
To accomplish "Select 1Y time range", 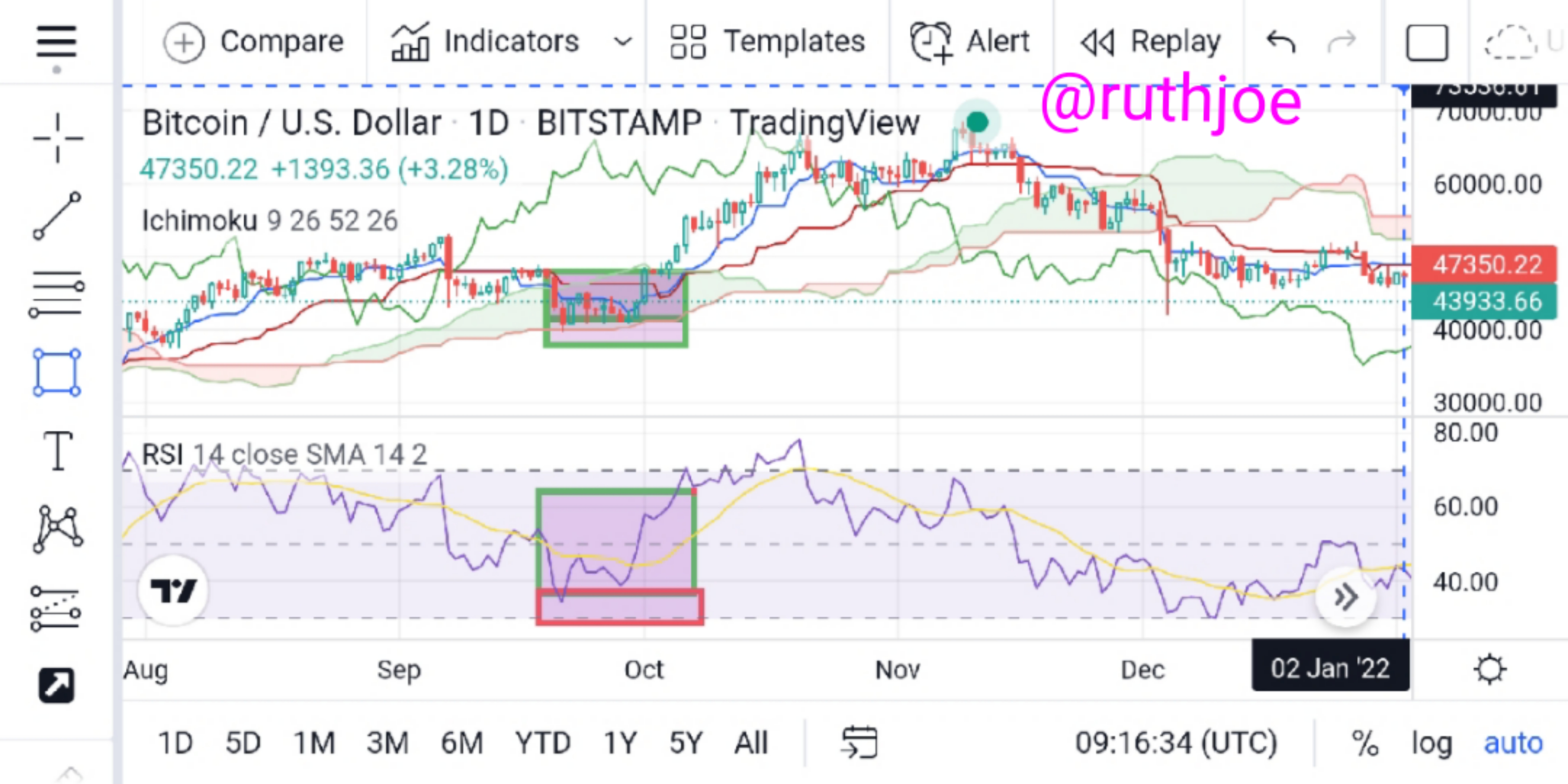I will (620, 743).
